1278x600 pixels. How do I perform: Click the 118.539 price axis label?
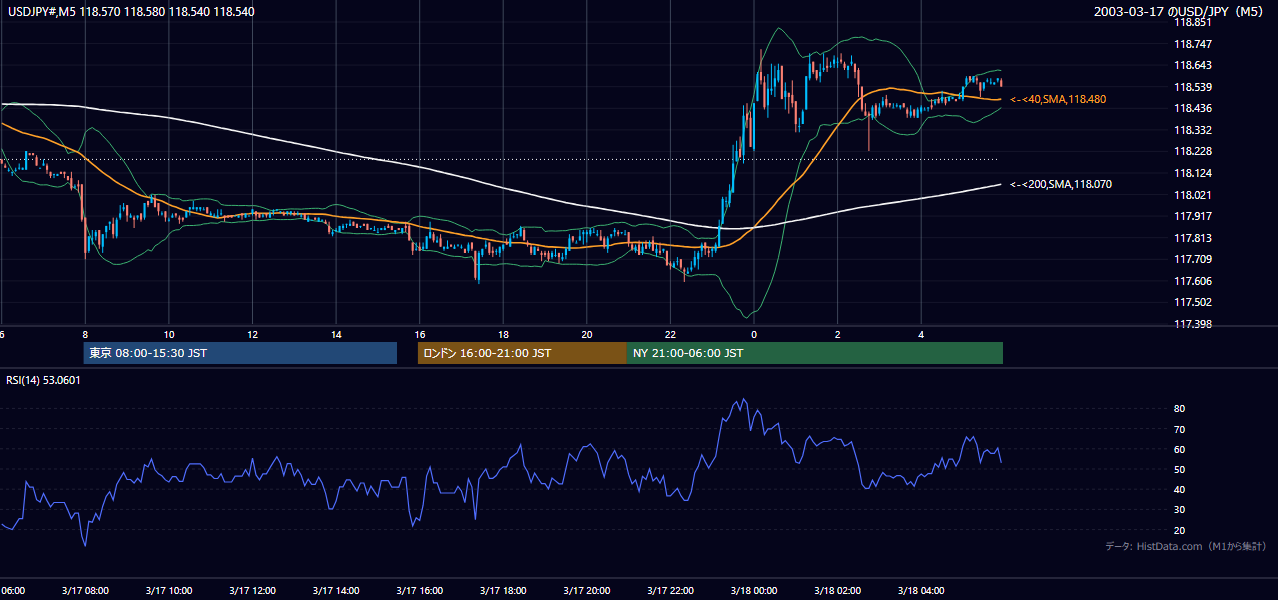pyautogui.click(x=1194, y=87)
